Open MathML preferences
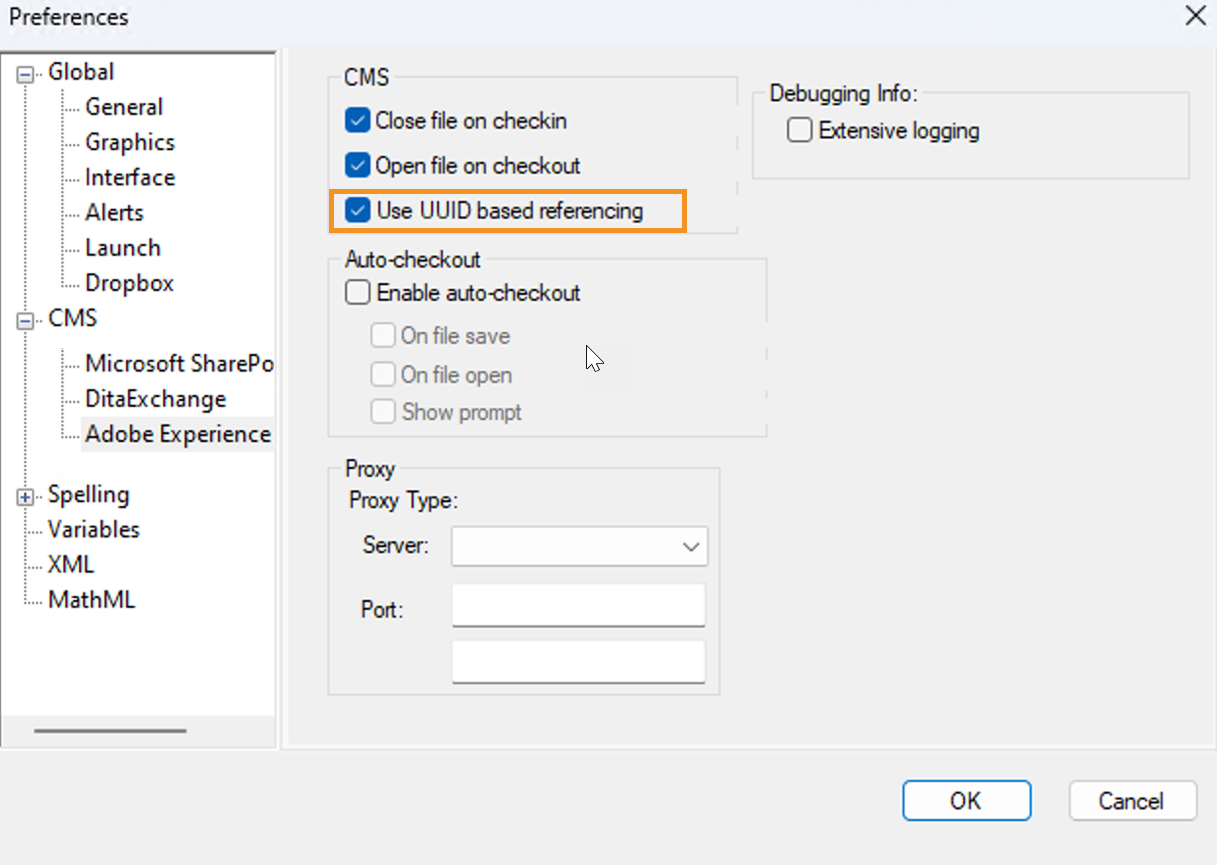 [91, 600]
